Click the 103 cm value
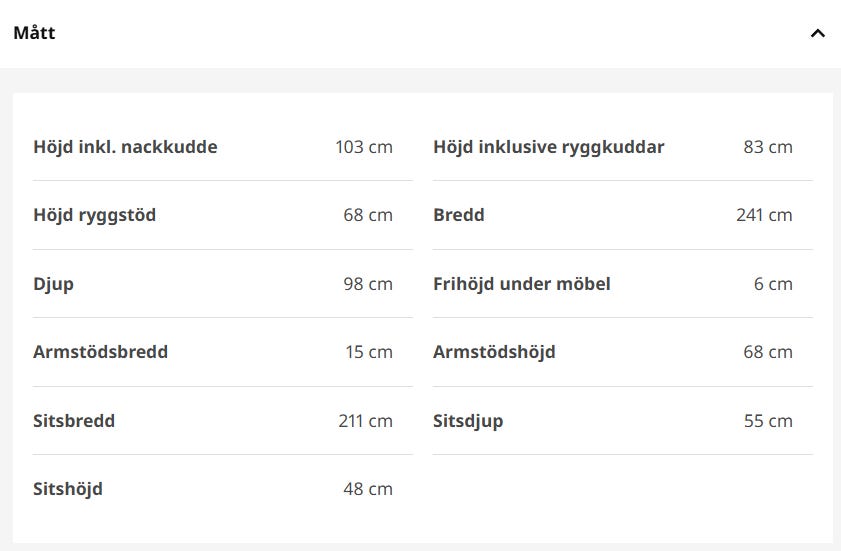 tap(364, 147)
